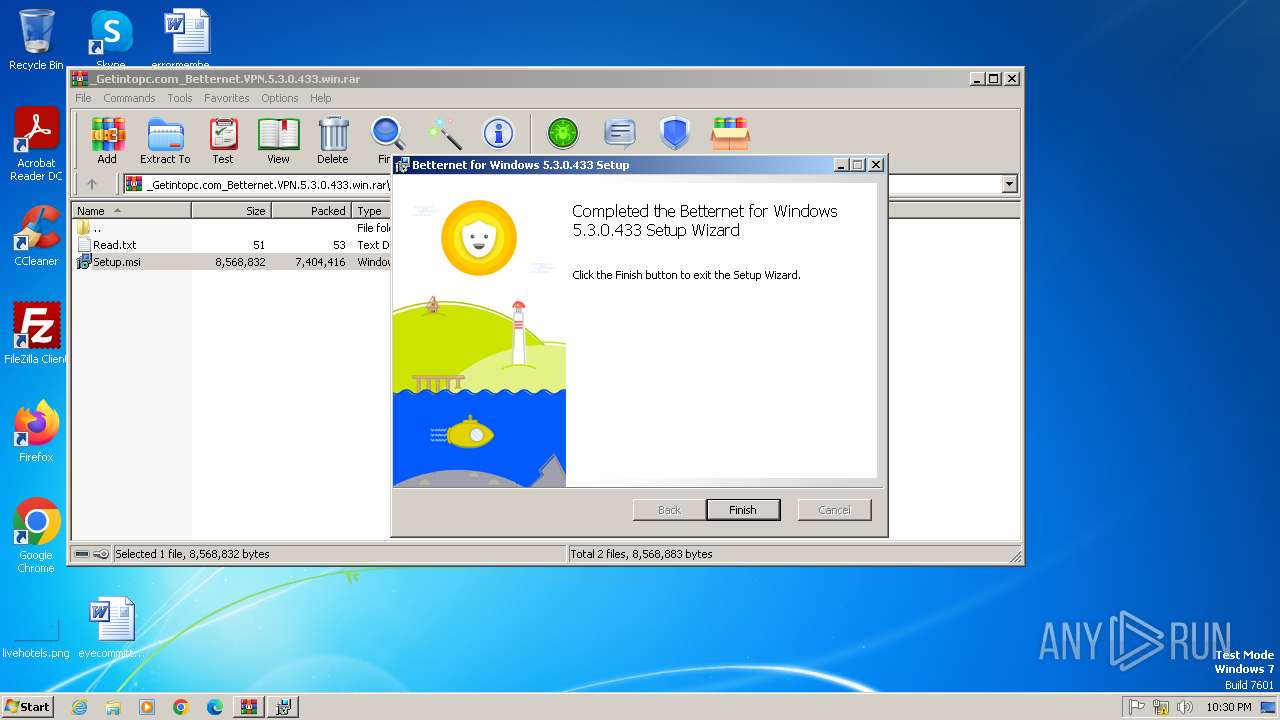This screenshot has width=1280, height=720.
Task: Sort files by Size column header
Action: (231, 211)
